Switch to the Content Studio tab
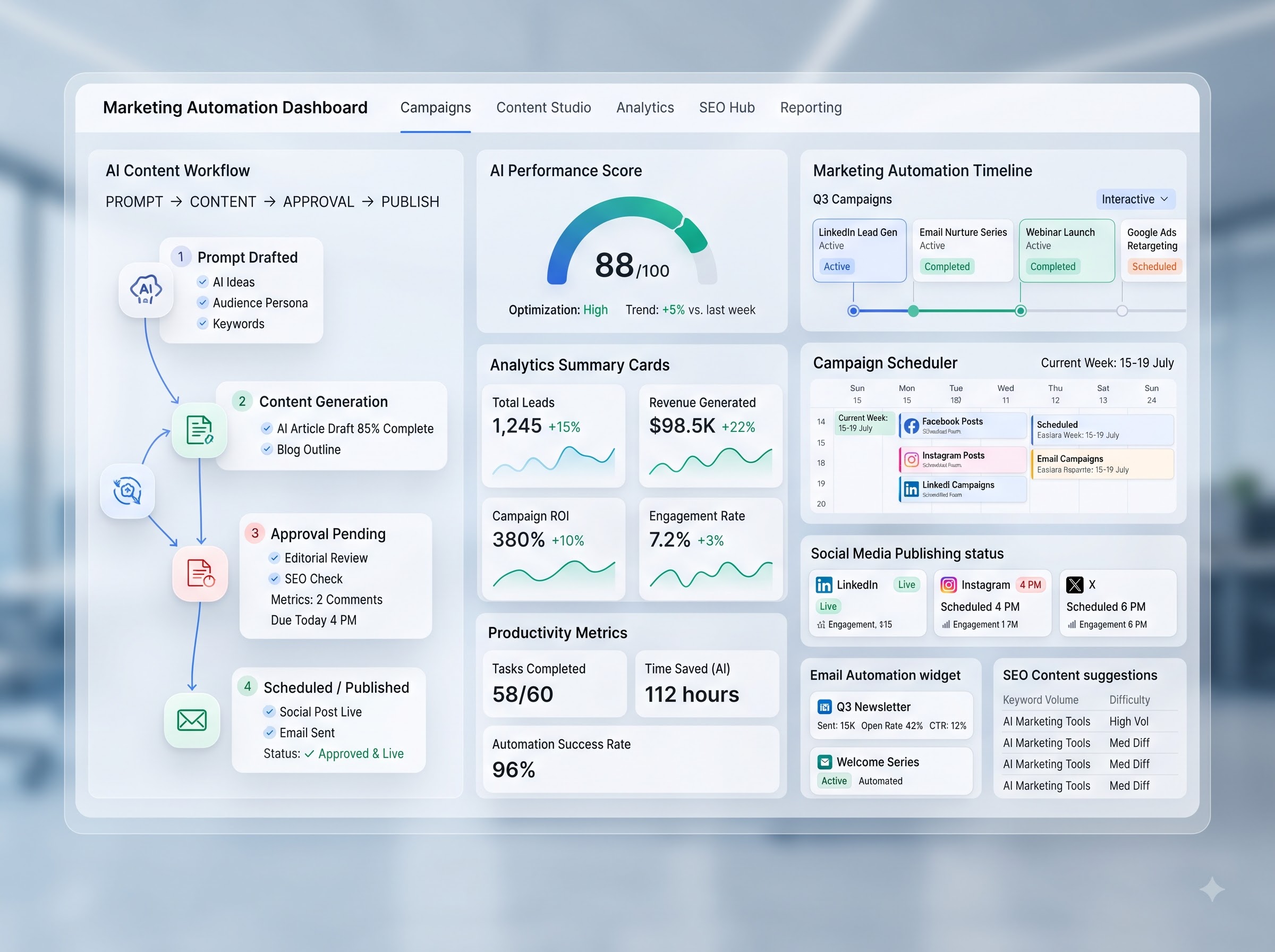The image size is (1275, 952). (543, 108)
